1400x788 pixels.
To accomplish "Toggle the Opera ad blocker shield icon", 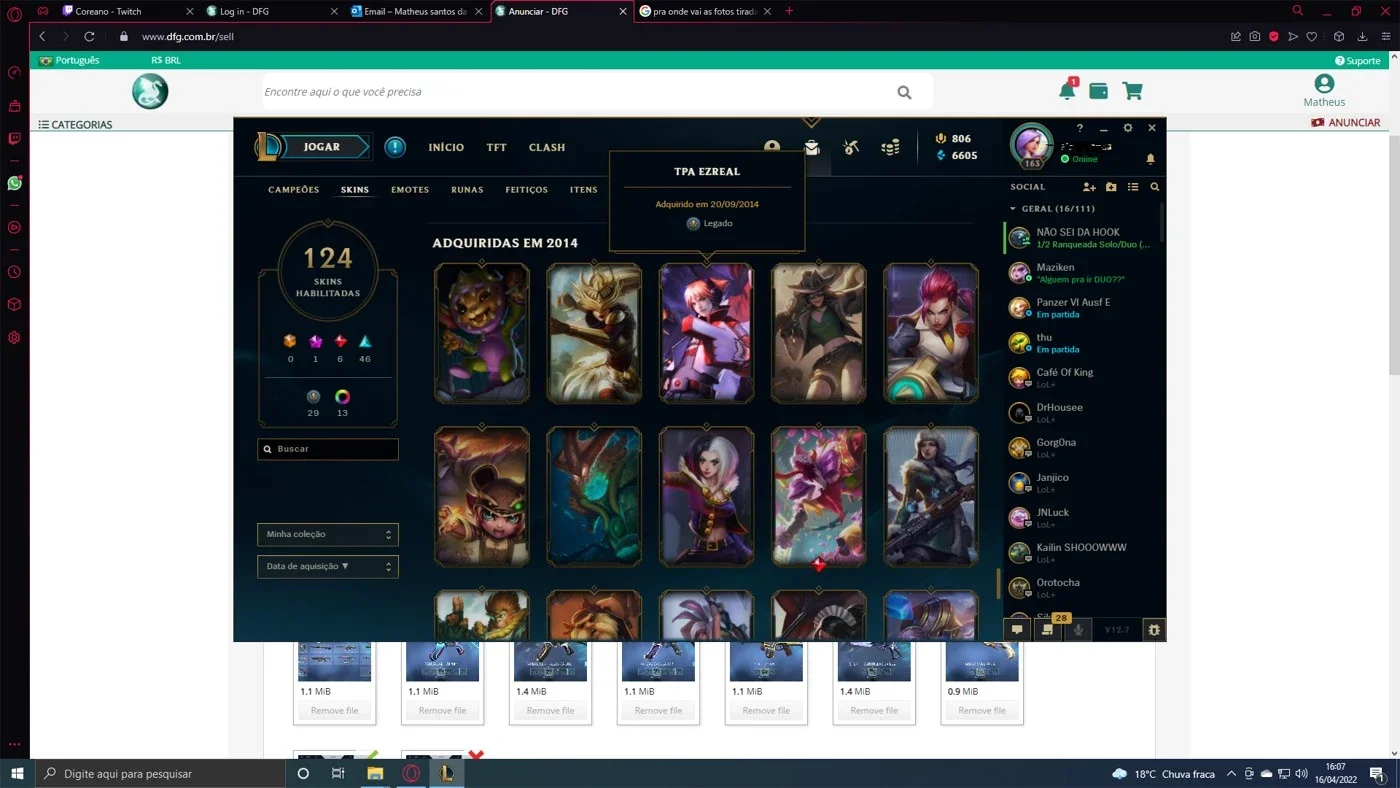I will pyautogui.click(x=1274, y=36).
